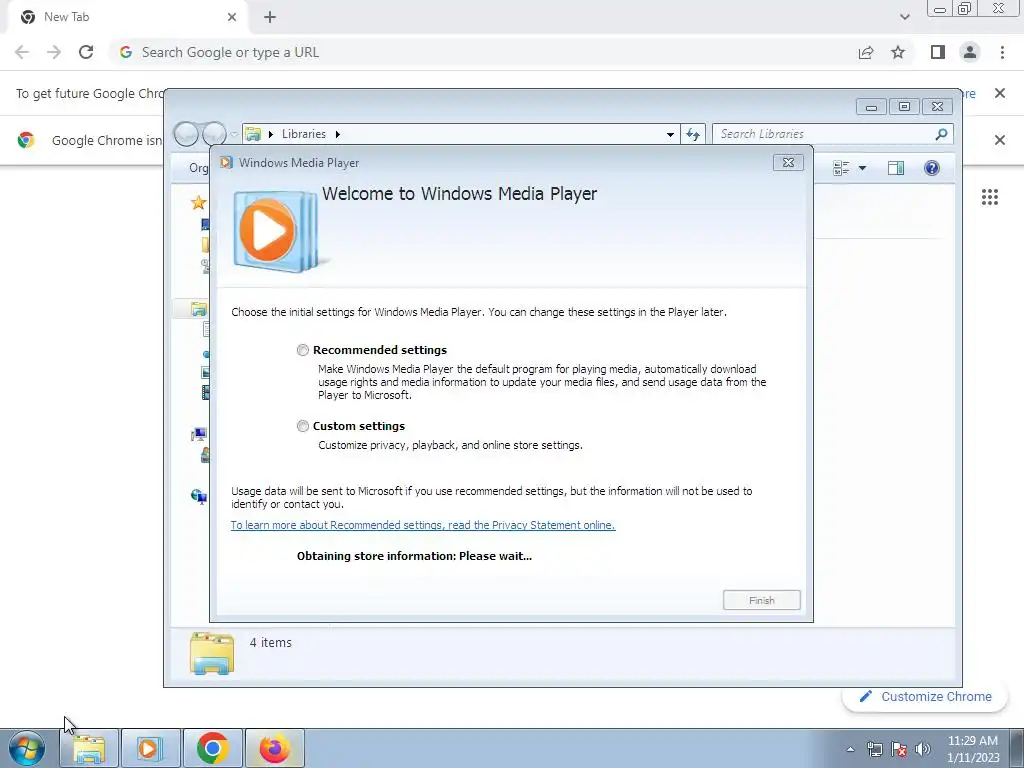Click the Windows Media Player taskbar icon
This screenshot has width=1024, height=768.
click(150, 748)
